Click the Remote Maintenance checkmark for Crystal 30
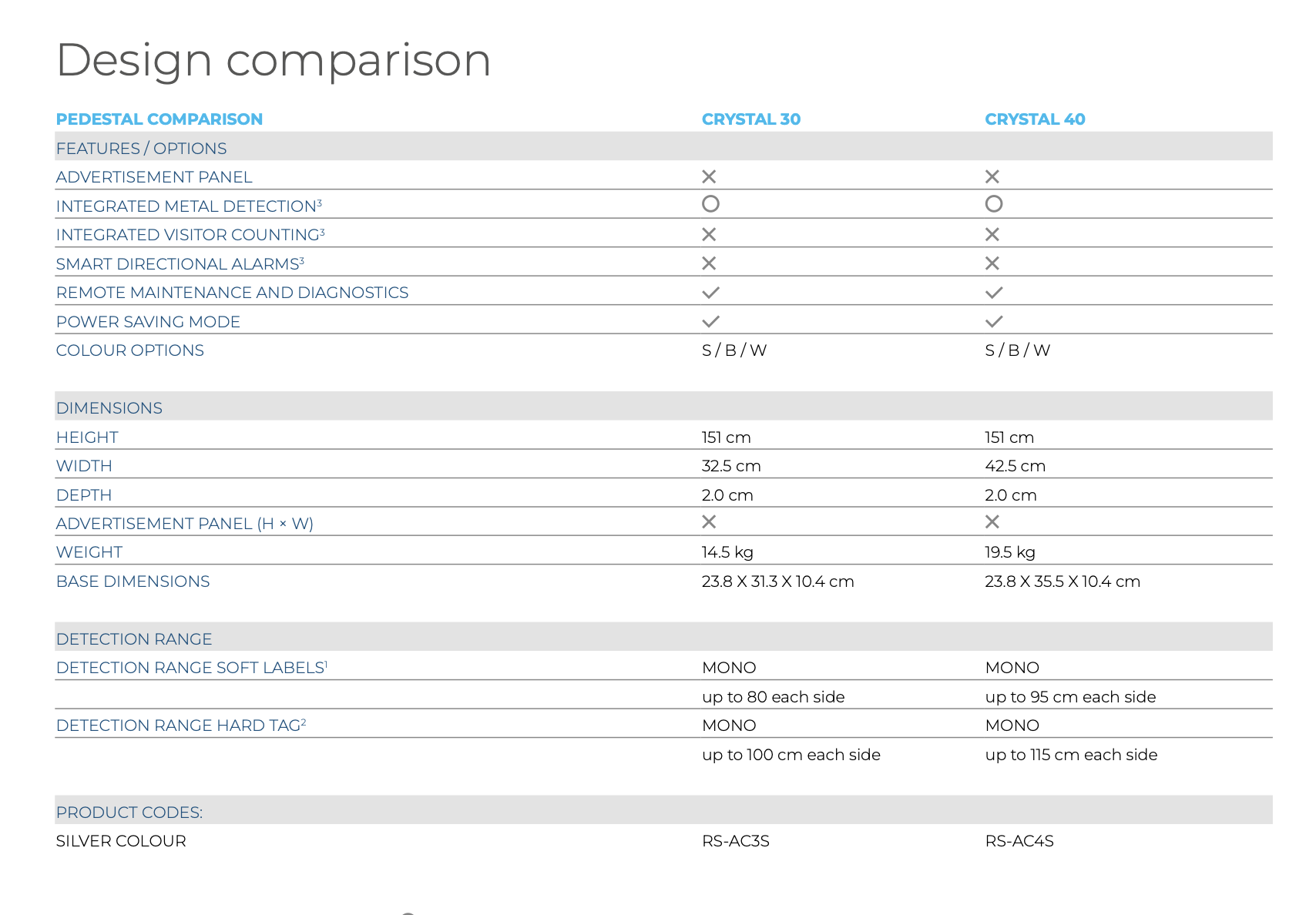The width and height of the screenshot is (1316, 915). (x=710, y=293)
